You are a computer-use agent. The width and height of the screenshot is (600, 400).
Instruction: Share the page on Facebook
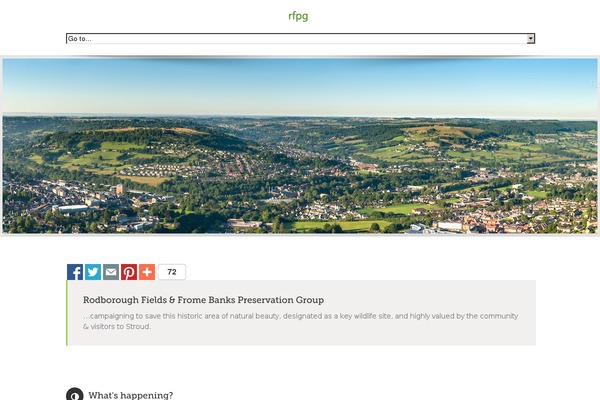pyautogui.click(x=75, y=272)
